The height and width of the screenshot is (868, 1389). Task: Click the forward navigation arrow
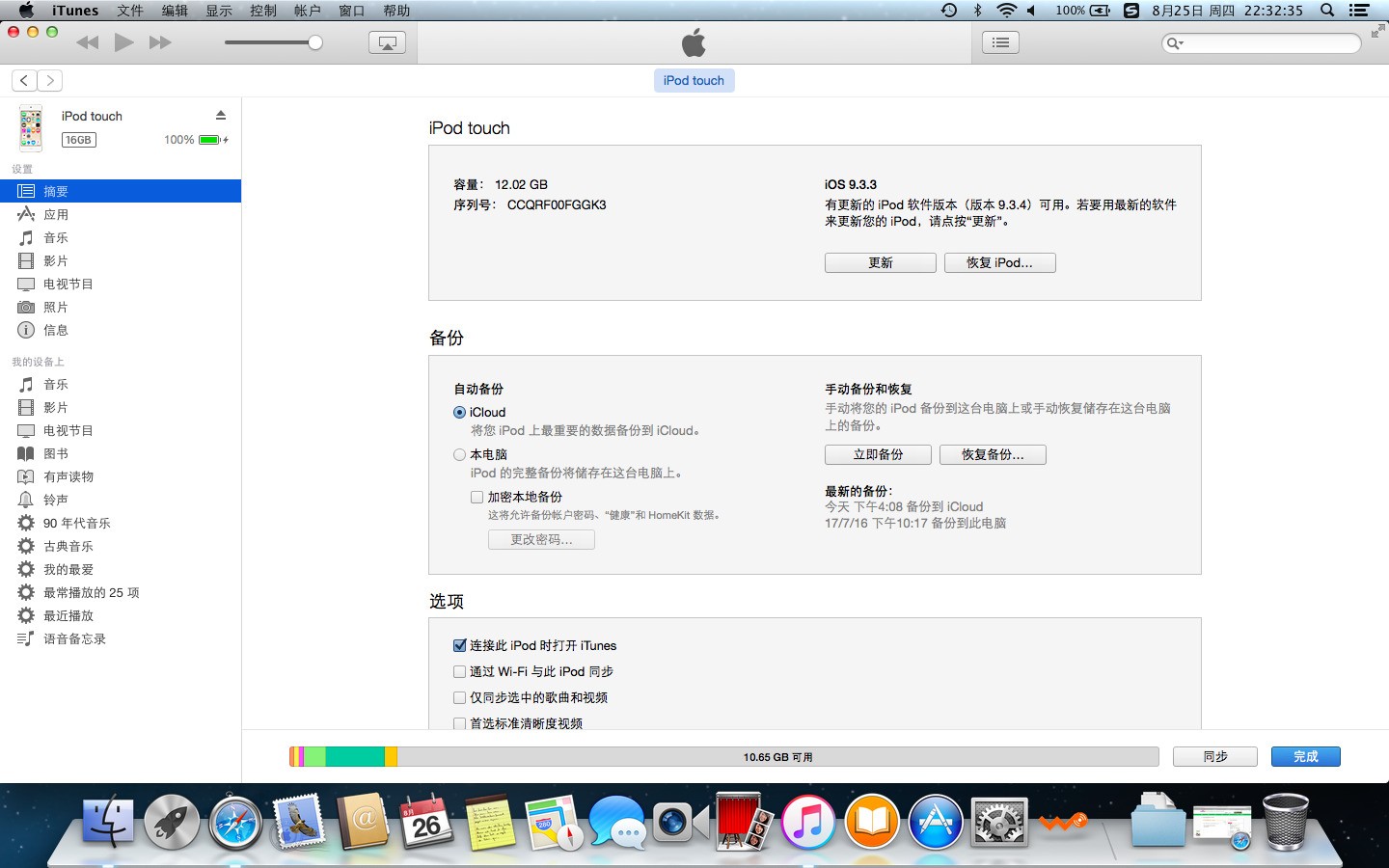pyautogui.click(x=50, y=81)
